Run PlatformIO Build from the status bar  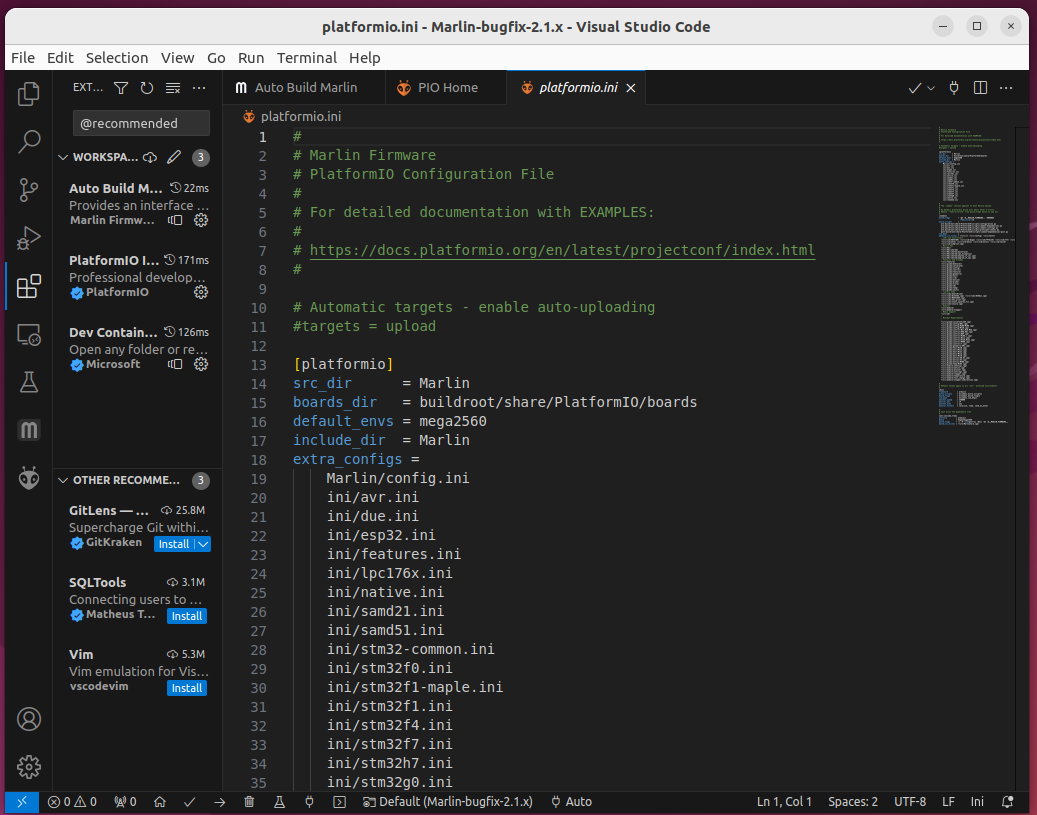click(x=189, y=801)
